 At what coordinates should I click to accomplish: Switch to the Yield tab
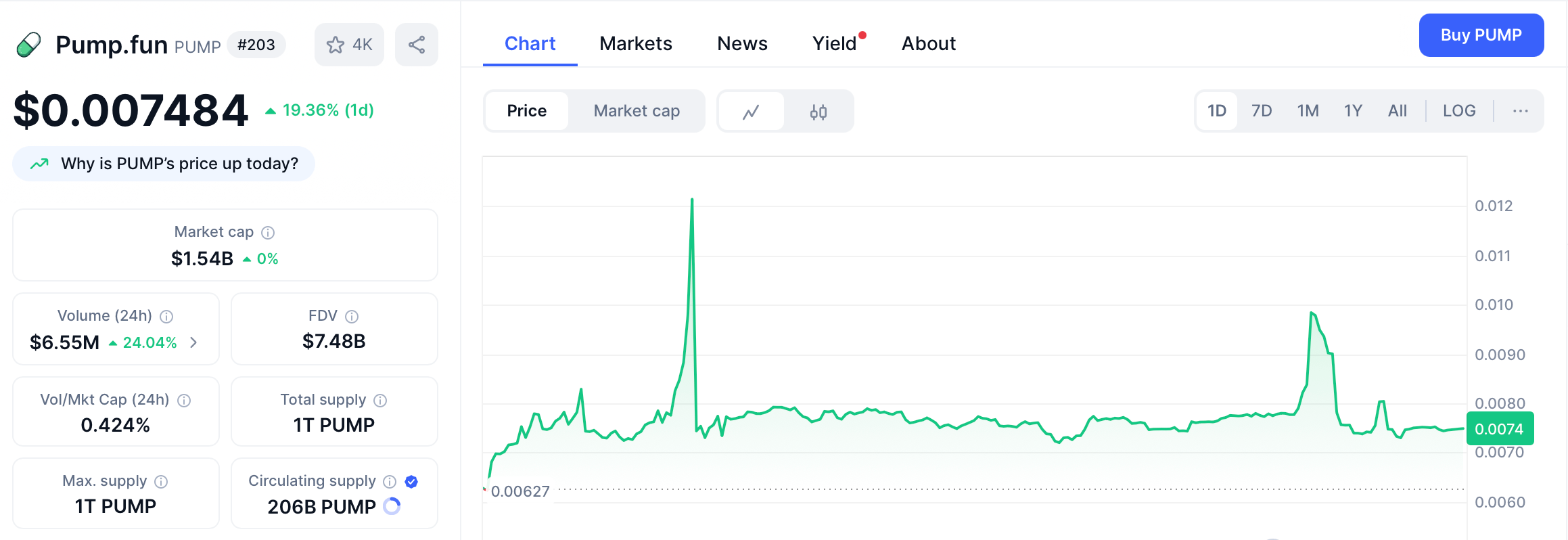[x=836, y=44]
